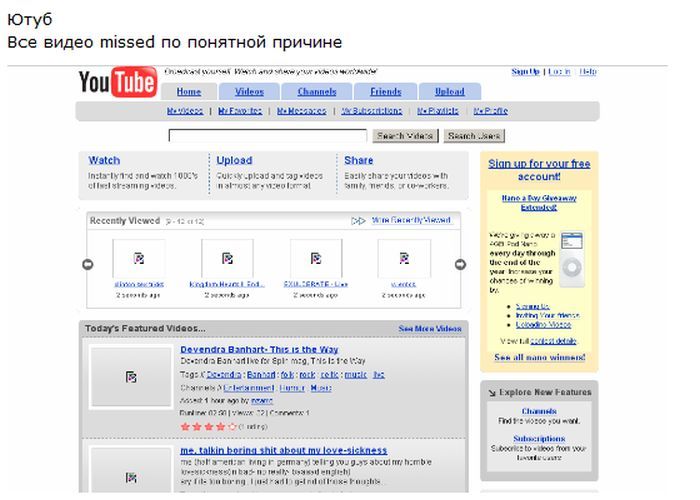Switch to the Videos tab
Viewport: 700px width, 500px height.
click(249, 92)
